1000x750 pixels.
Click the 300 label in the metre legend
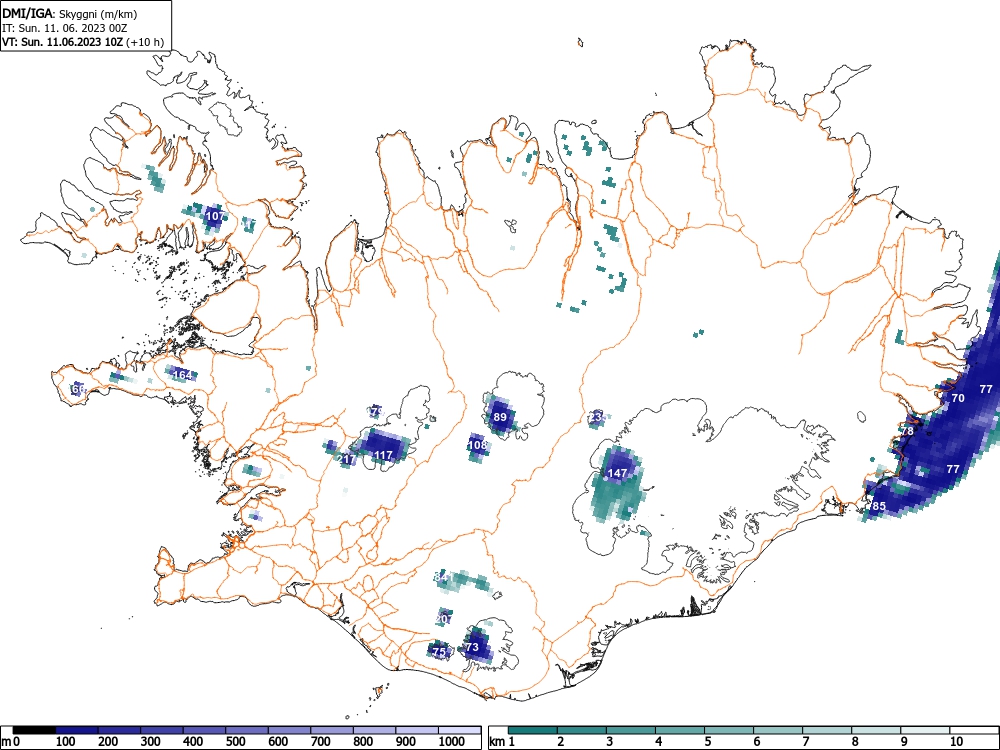(150, 742)
